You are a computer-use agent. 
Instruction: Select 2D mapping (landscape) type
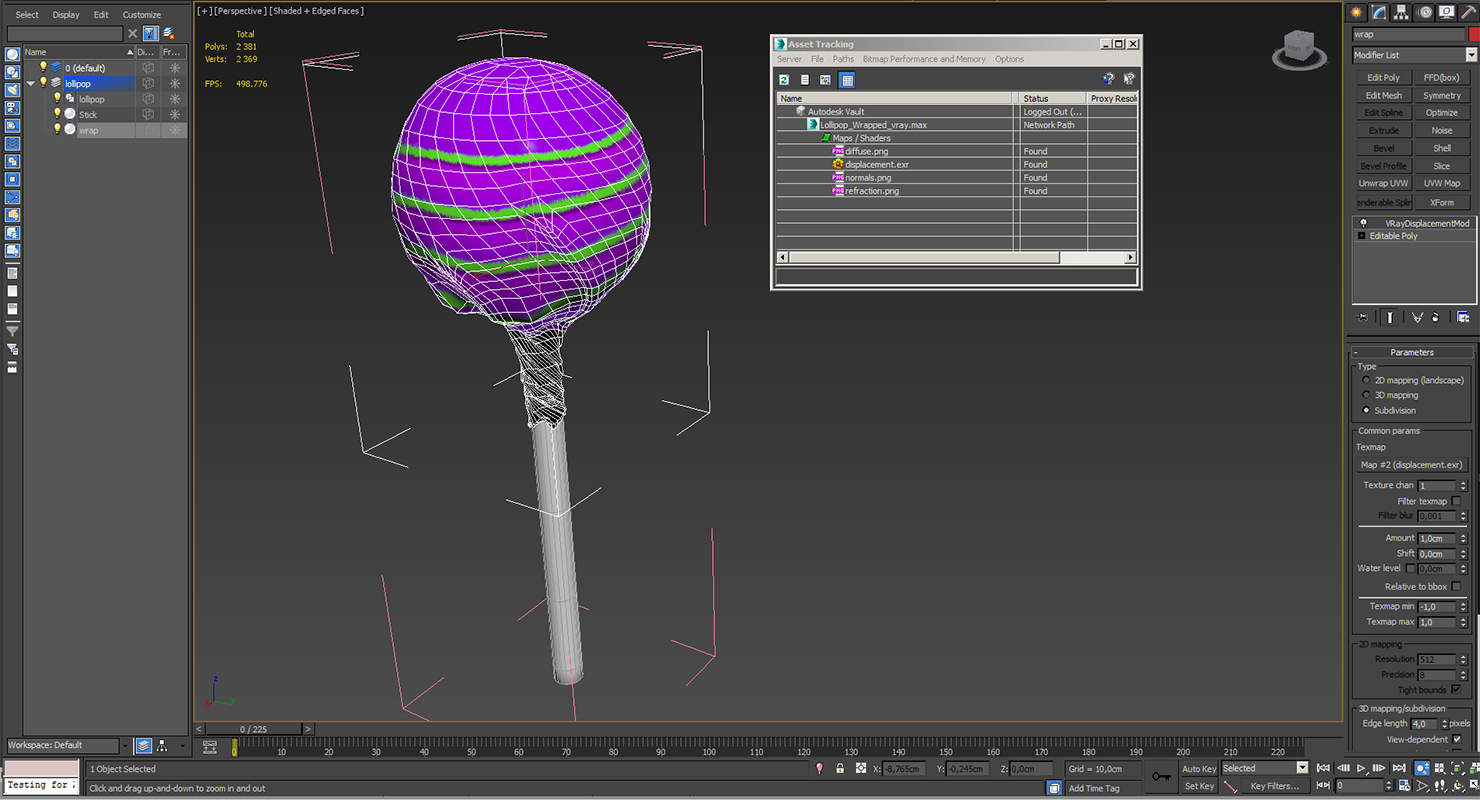tap(1366, 380)
